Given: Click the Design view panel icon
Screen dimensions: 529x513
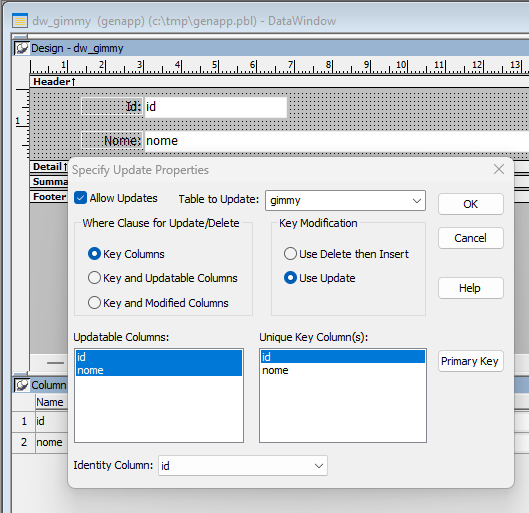Looking at the screenshot, I should coord(22,48).
